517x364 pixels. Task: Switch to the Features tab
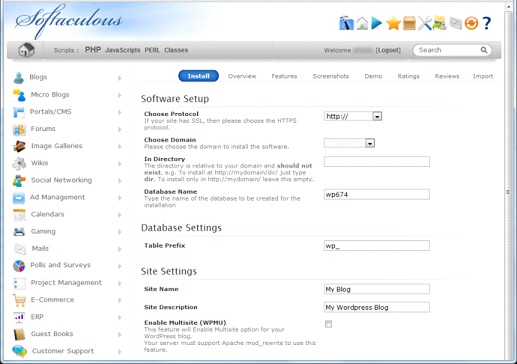coord(284,76)
